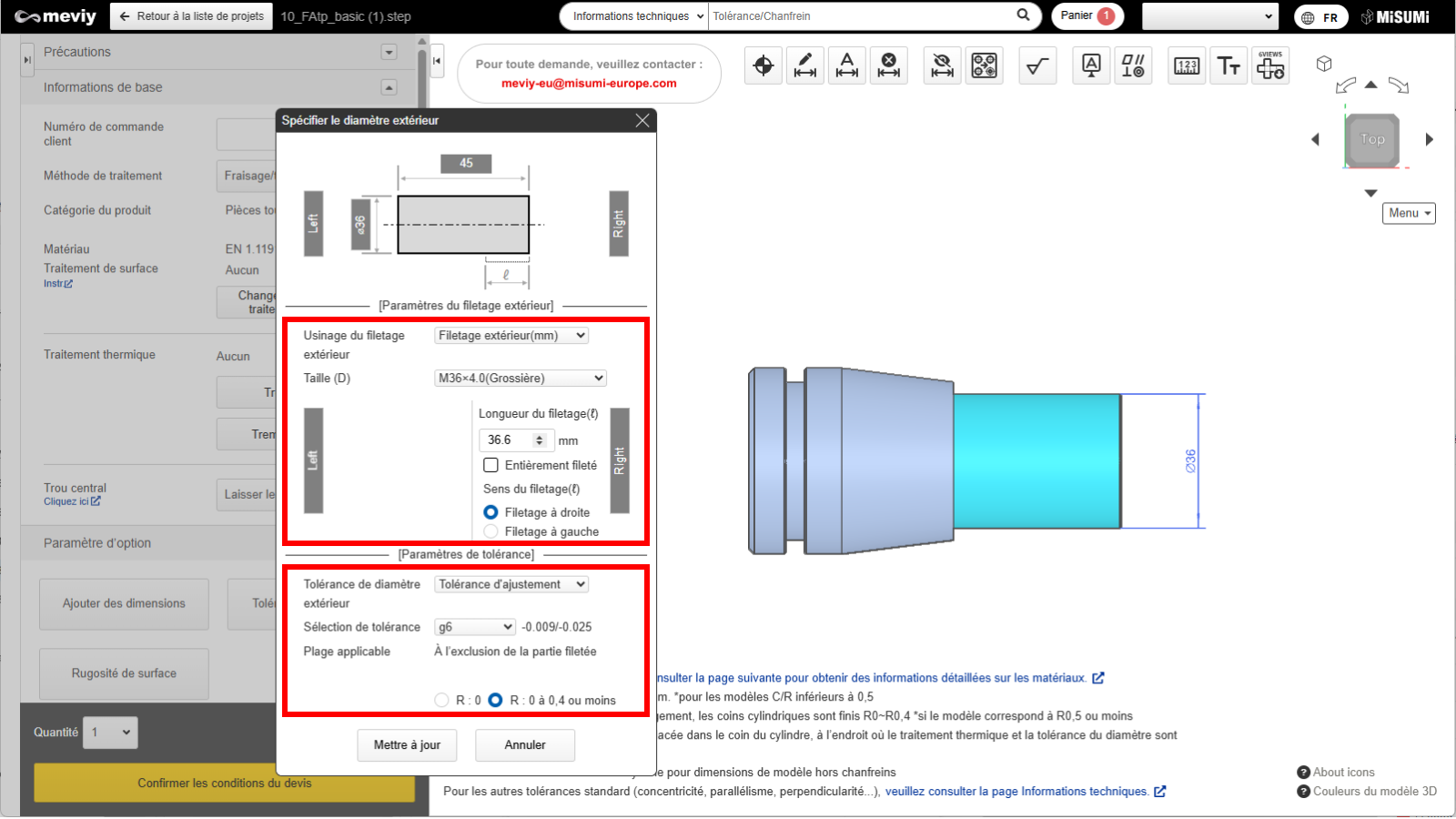Select the edit dimension pencil icon
The image size is (1456, 819).
805,66
